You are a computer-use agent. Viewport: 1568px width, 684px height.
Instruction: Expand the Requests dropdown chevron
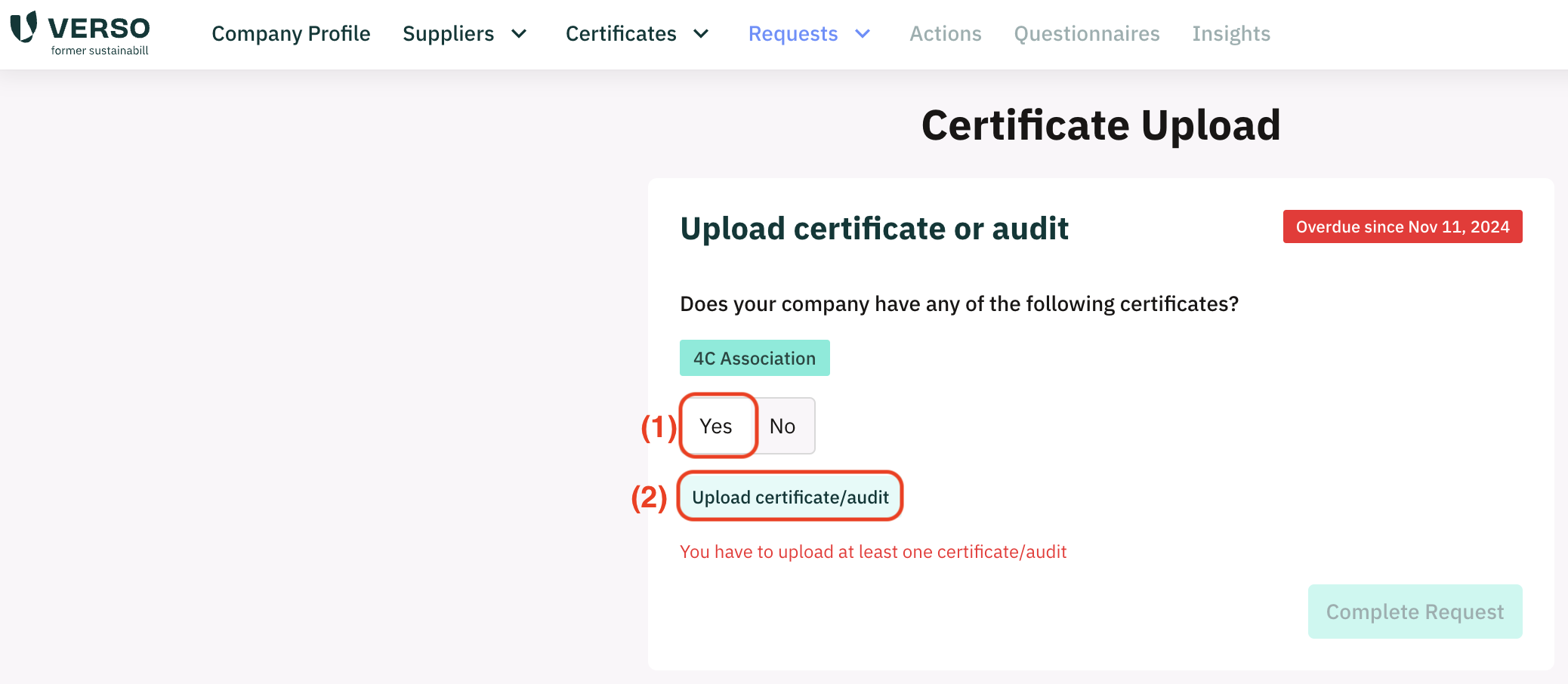tap(863, 34)
